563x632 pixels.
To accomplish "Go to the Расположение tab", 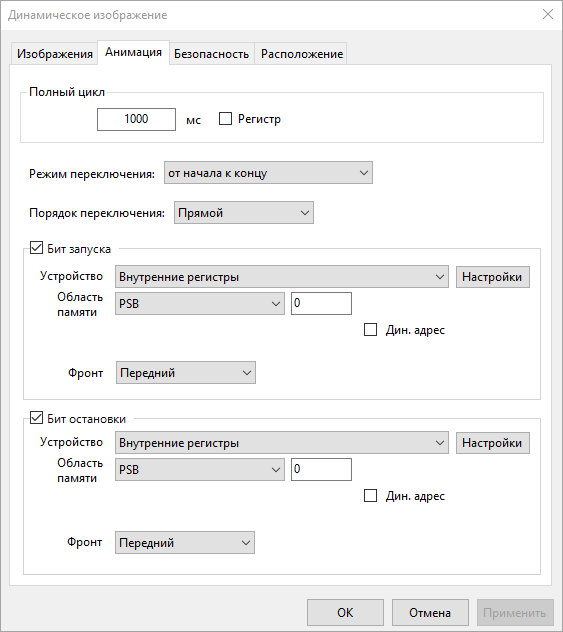I will coord(301,54).
